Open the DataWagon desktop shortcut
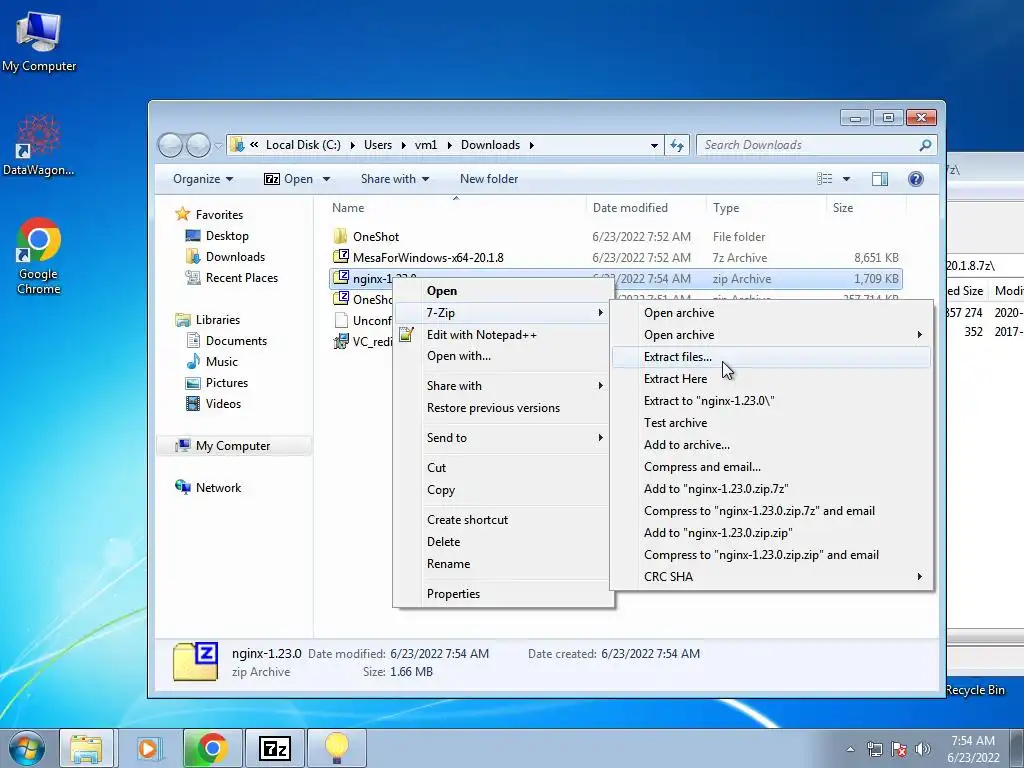The image size is (1024, 768). click(39, 145)
